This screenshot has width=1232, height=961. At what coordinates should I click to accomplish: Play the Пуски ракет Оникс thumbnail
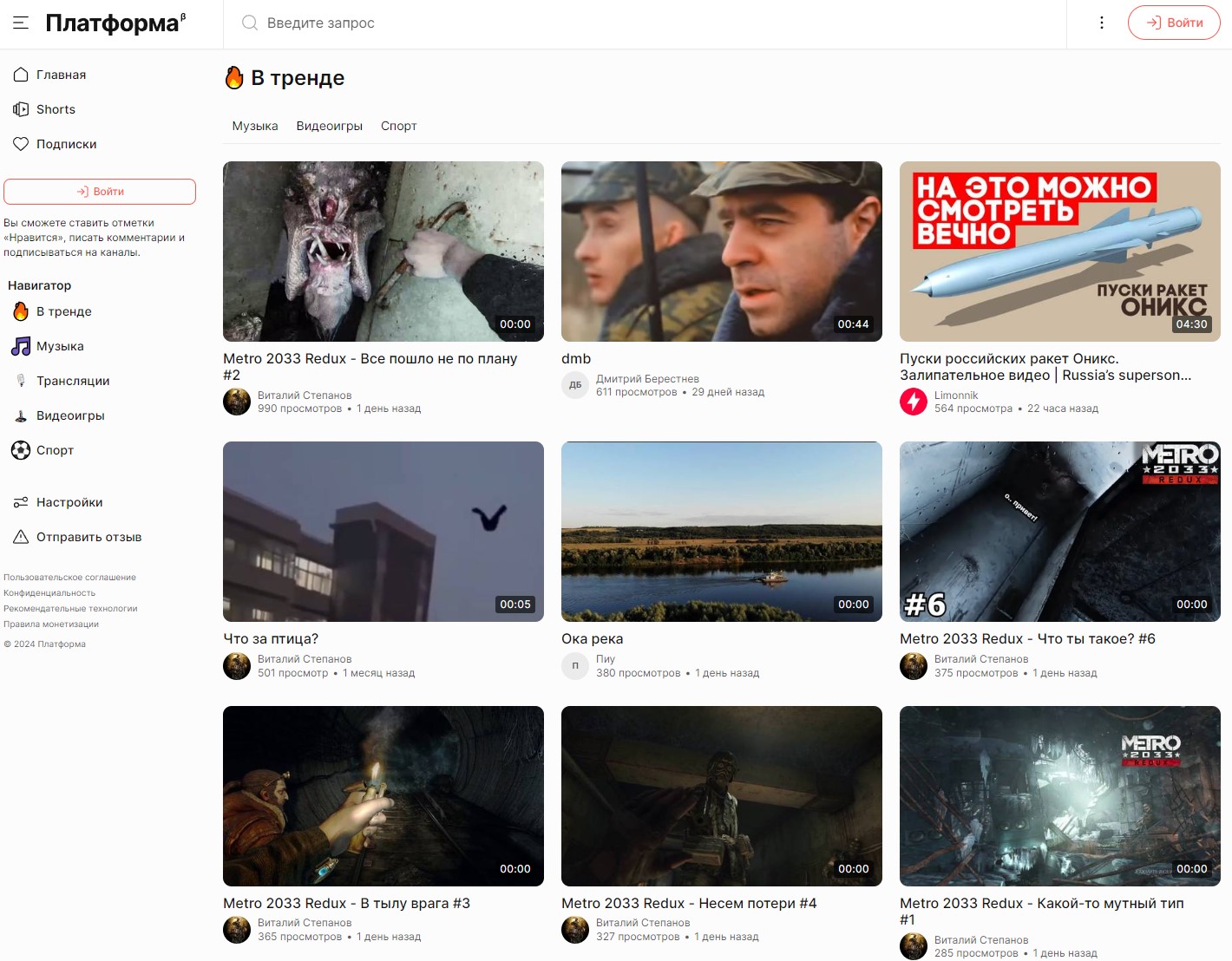[1059, 252]
